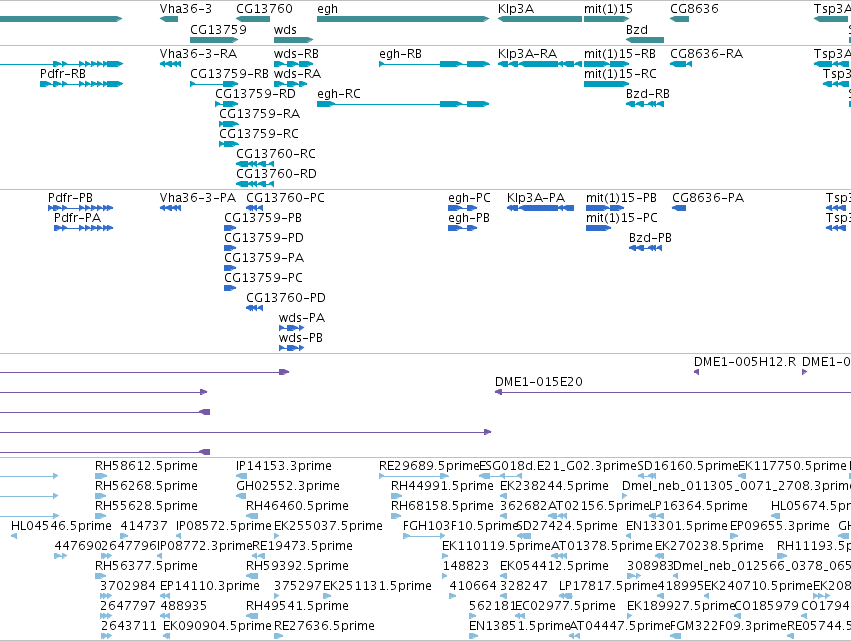This screenshot has width=851, height=641.
Task: Click the mit(1)15-RB transcript glyph
Action: [607, 64]
